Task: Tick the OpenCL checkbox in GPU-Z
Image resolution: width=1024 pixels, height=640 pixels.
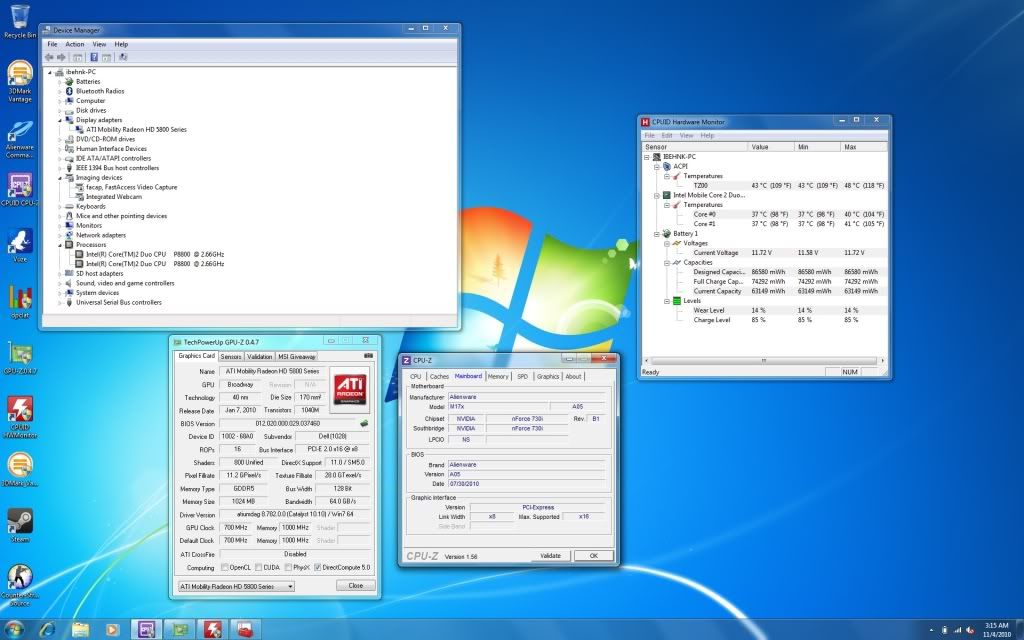Action: (x=225, y=568)
